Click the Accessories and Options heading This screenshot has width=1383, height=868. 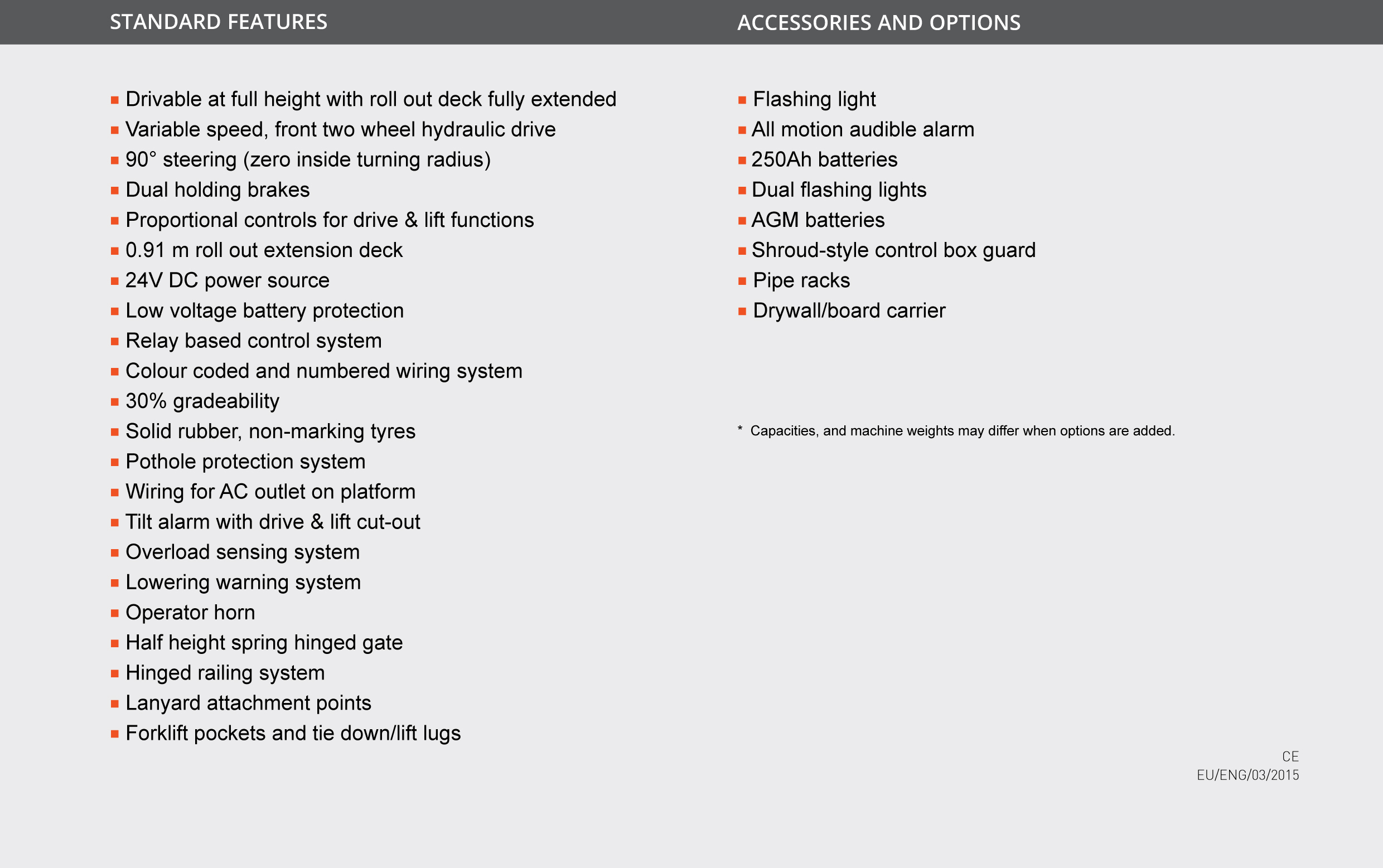pos(878,23)
